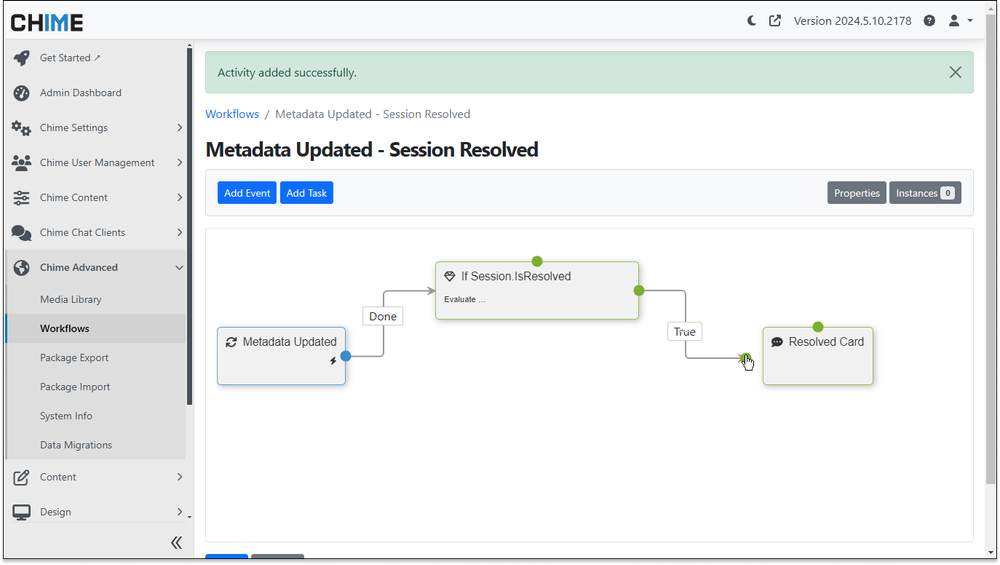Open Media Library
This screenshot has width=1000, height=565.
(70, 300)
